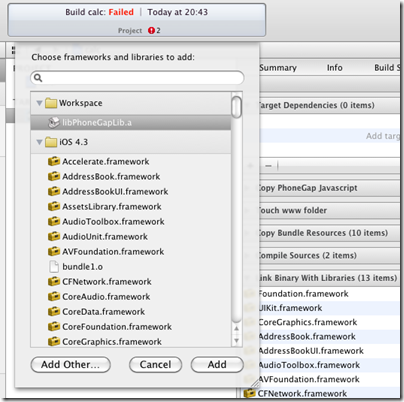The image size is (404, 402).
Task: Switch to the Info tab
Action: click(x=334, y=68)
